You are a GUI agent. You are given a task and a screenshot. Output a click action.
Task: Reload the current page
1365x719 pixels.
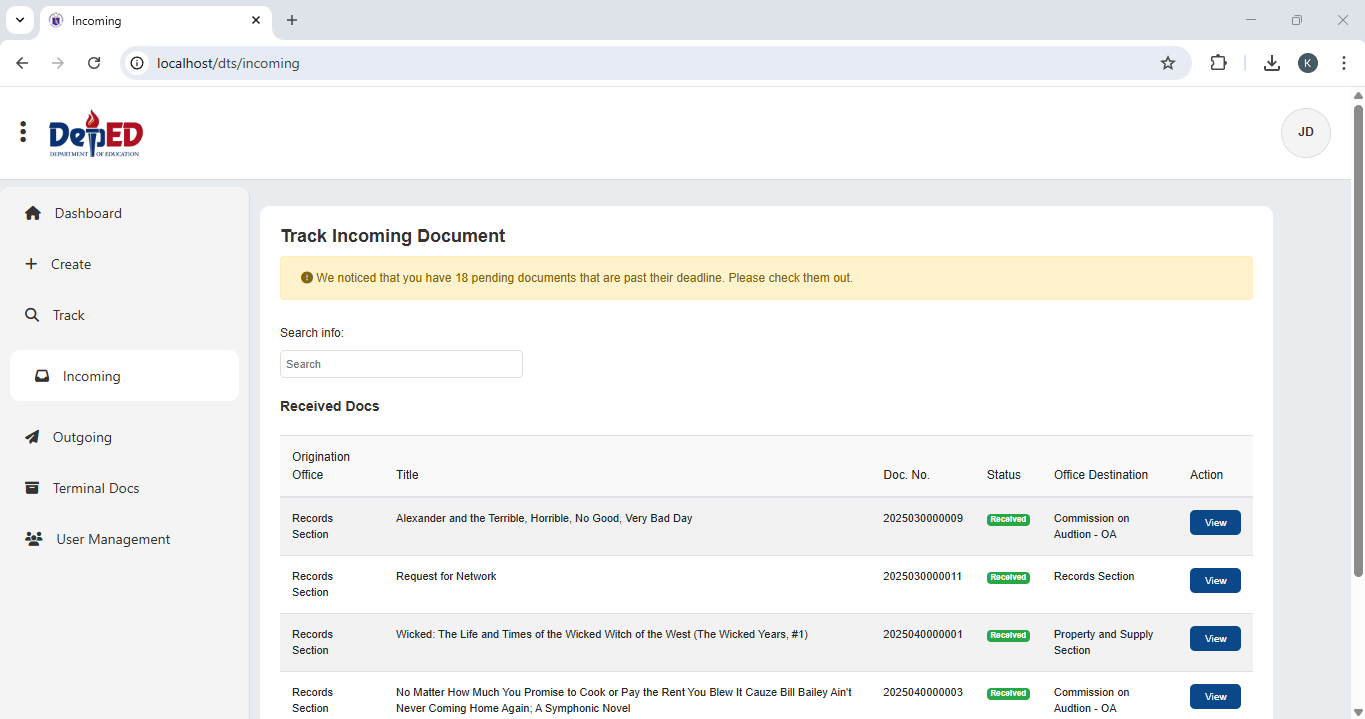(94, 63)
